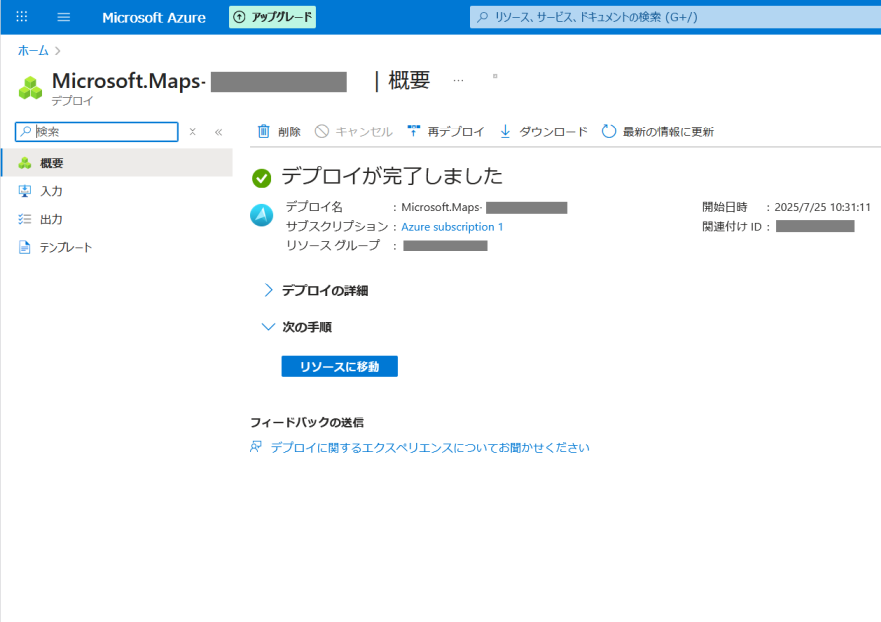Screen dimensions: 881x622
Task: Open the デプロイに関するエクスペリエンス feedback link
Action: click(x=430, y=448)
